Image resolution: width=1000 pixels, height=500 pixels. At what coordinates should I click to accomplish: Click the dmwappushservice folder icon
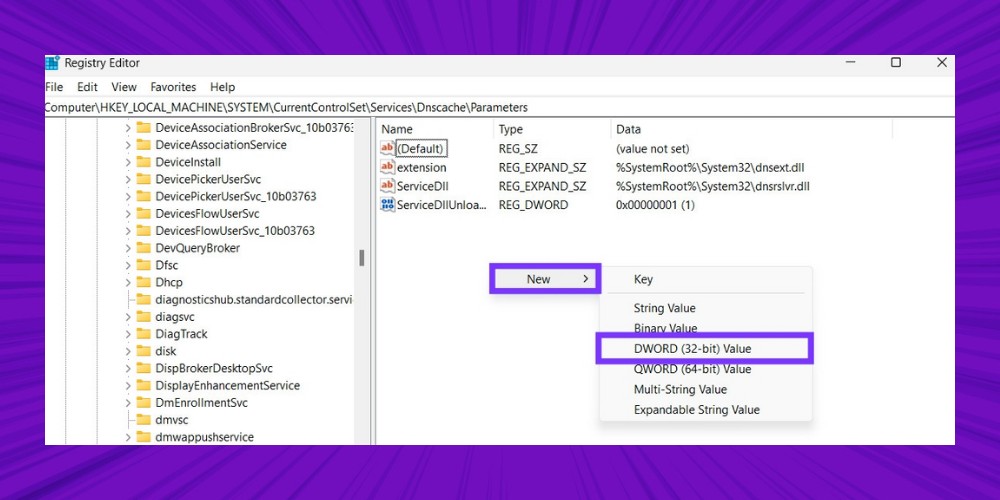point(143,438)
